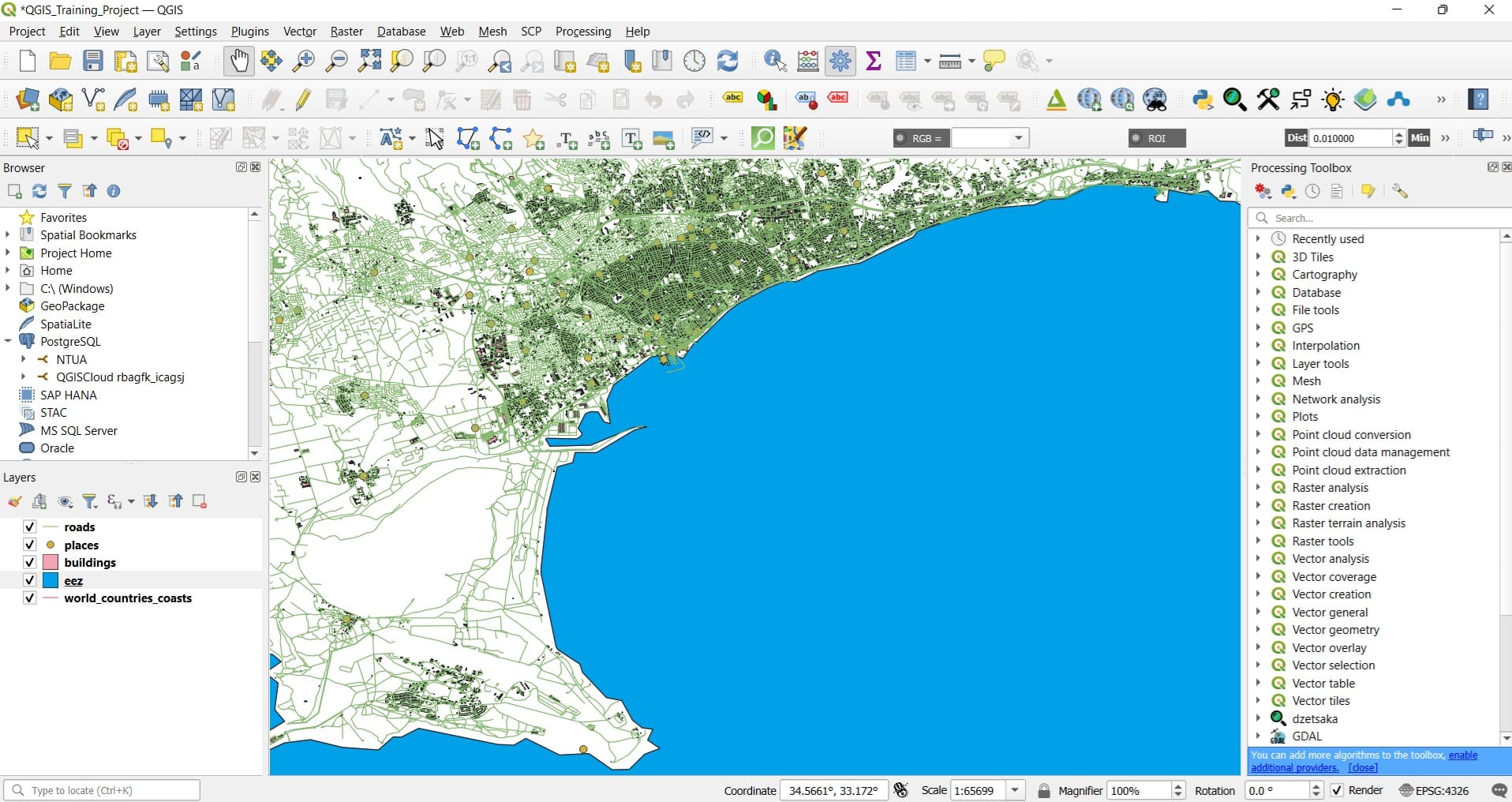
Task: Open the Plugins menu
Action: click(250, 32)
